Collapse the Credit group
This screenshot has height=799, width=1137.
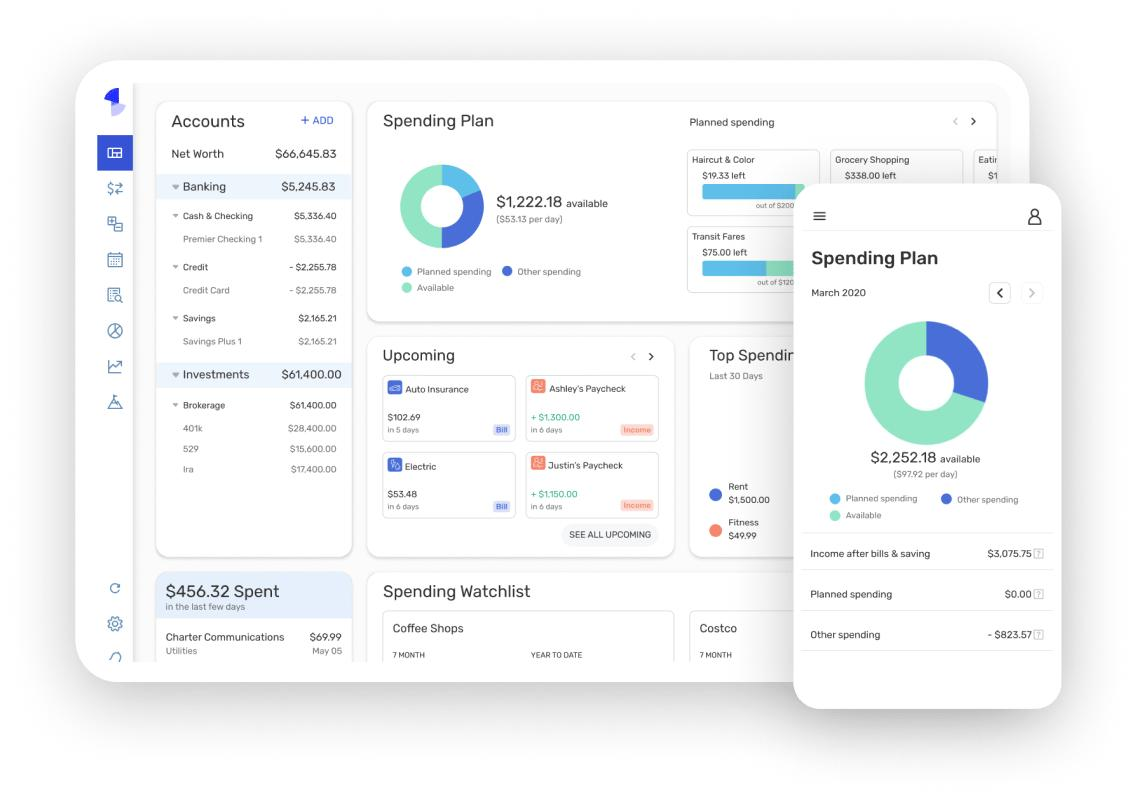click(175, 267)
